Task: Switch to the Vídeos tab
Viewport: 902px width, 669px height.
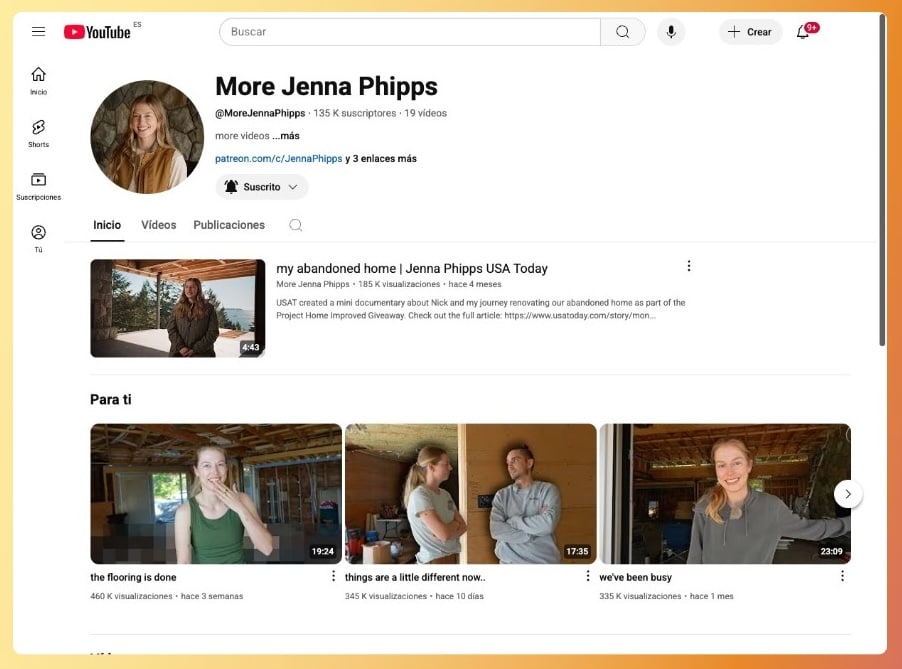Action: [158, 225]
